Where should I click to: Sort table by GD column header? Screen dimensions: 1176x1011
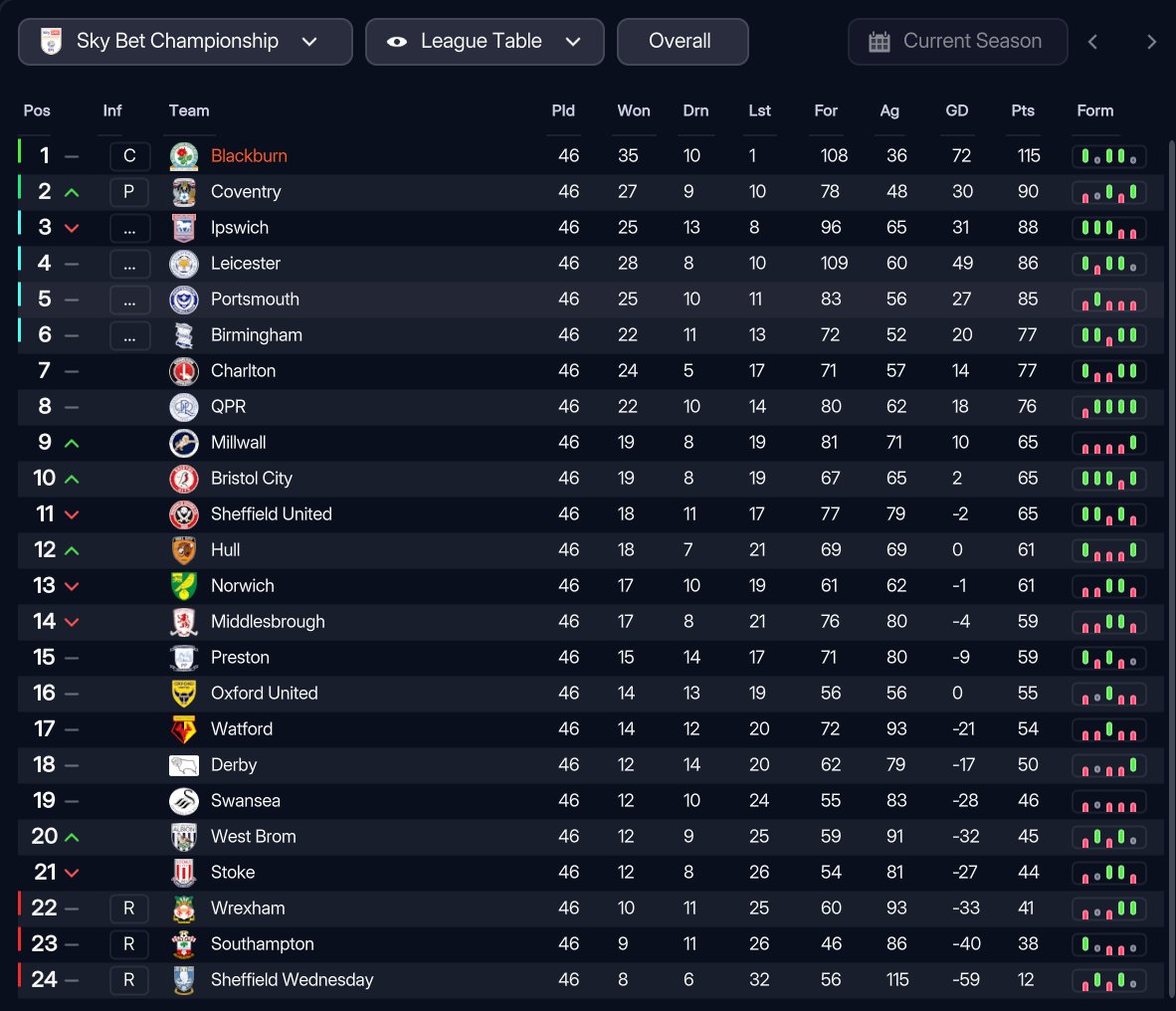pos(956,111)
